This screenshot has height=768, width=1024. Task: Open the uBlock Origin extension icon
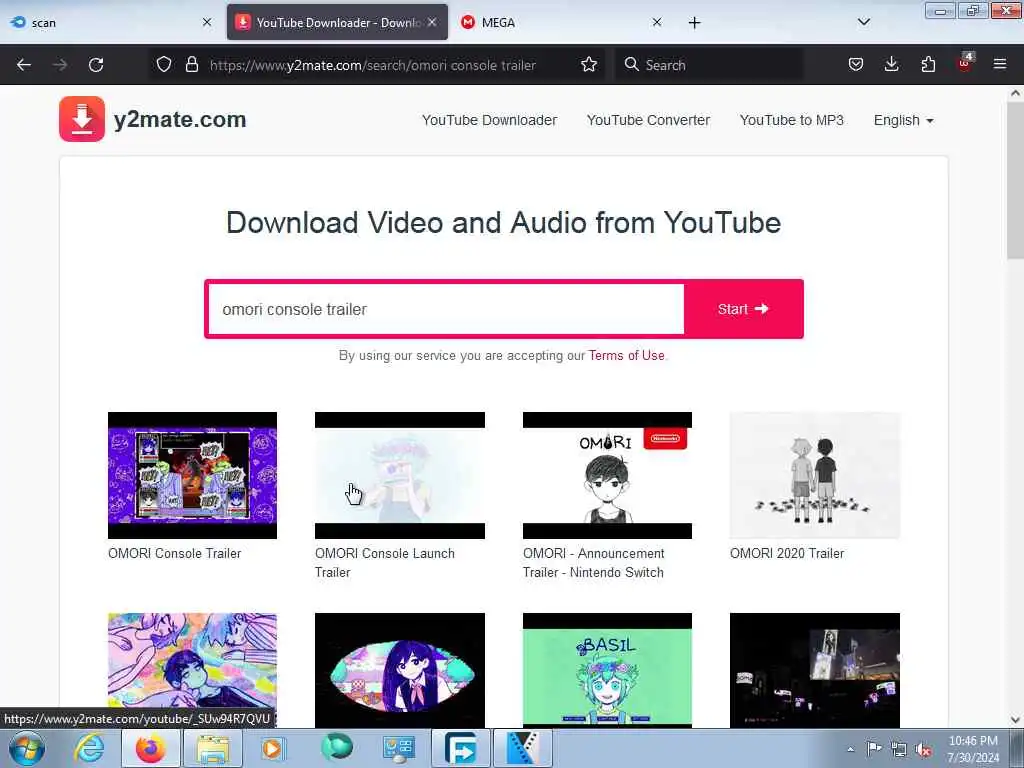tap(965, 63)
